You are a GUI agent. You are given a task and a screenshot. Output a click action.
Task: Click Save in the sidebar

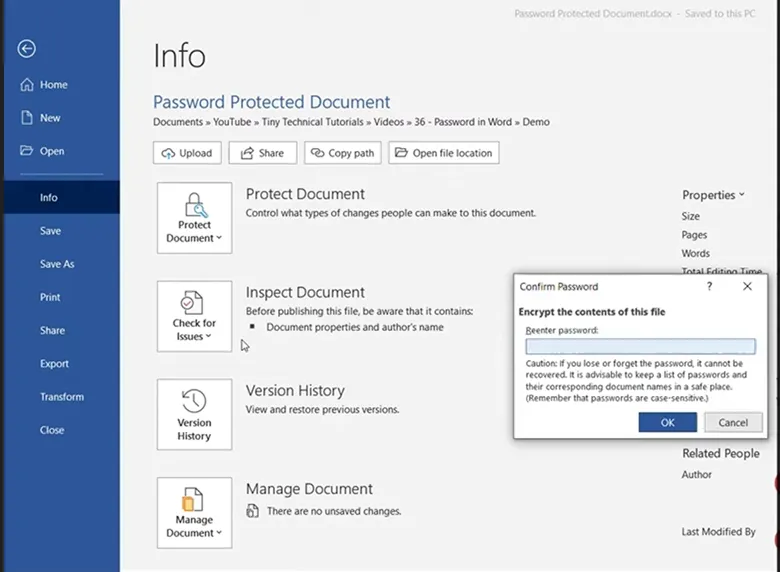(x=50, y=231)
